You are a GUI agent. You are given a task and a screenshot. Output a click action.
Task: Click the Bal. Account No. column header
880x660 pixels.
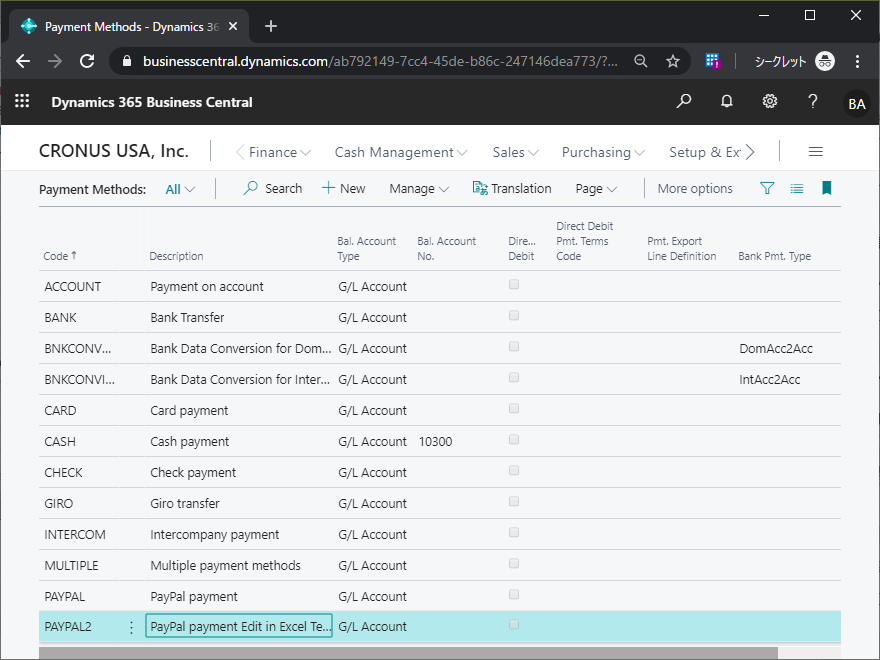click(446, 249)
